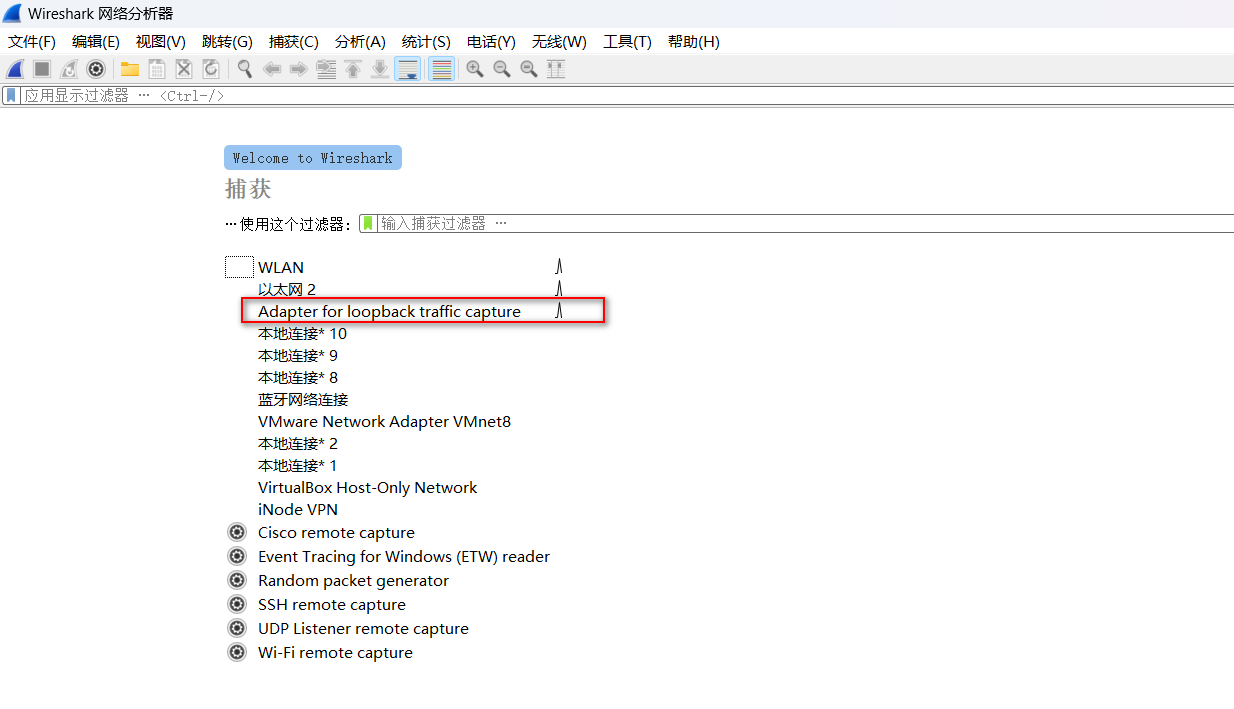
Task: Click gear icon beside SSH remote capture
Action: tap(237, 604)
